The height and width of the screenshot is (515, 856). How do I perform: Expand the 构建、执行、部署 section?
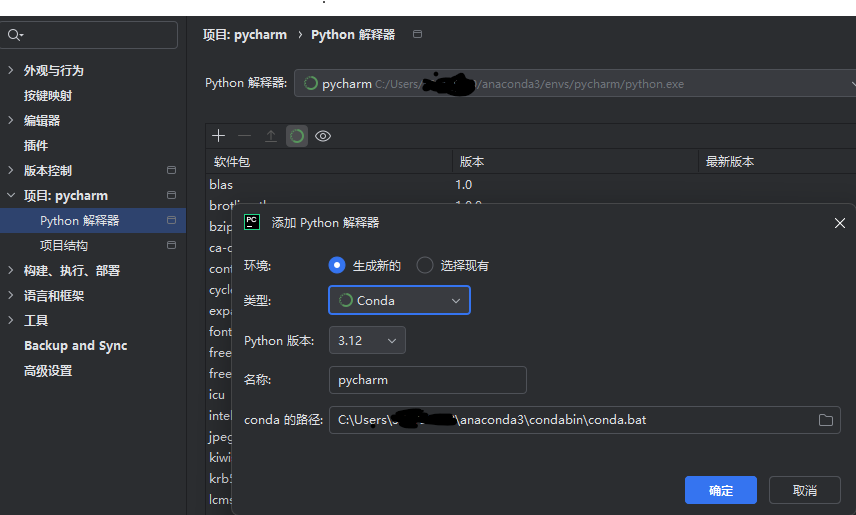point(10,270)
